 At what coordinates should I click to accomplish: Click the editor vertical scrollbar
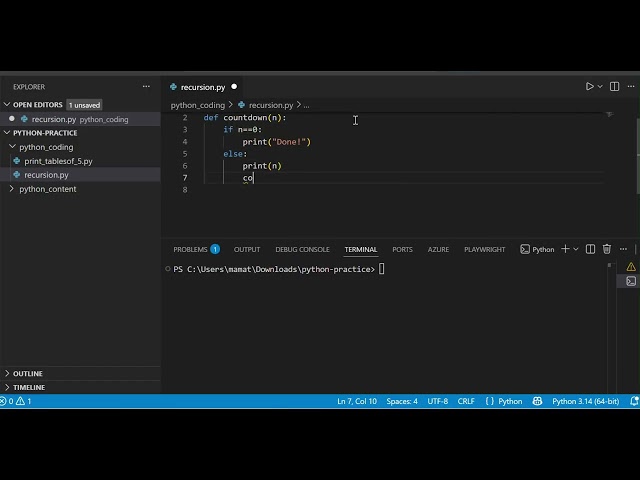638,155
